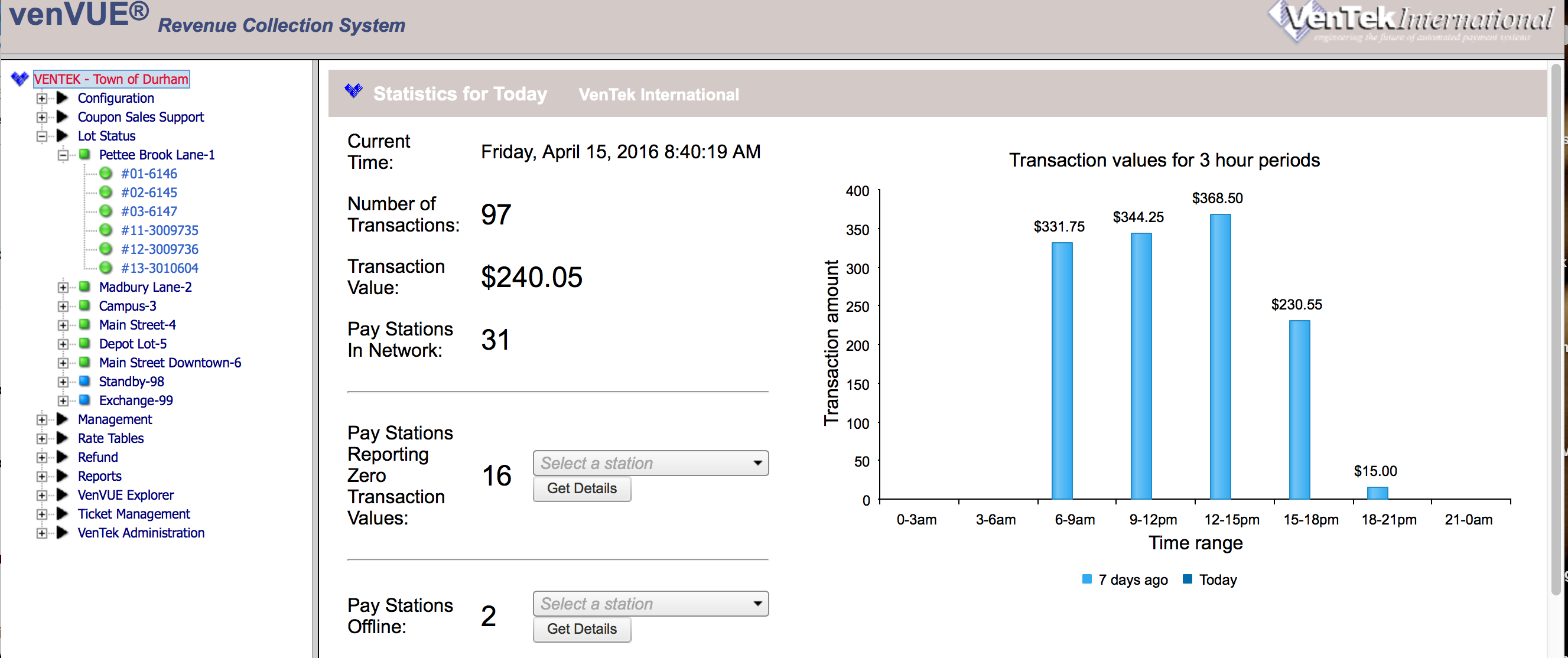Click the black arrow icon beside Rate Tables

click(x=62, y=438)
